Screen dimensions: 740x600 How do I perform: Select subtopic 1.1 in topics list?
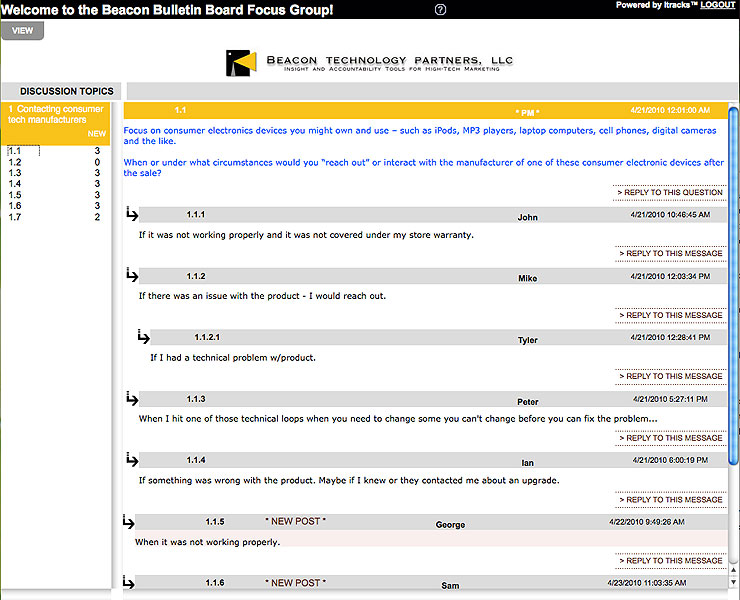point(15,151)
